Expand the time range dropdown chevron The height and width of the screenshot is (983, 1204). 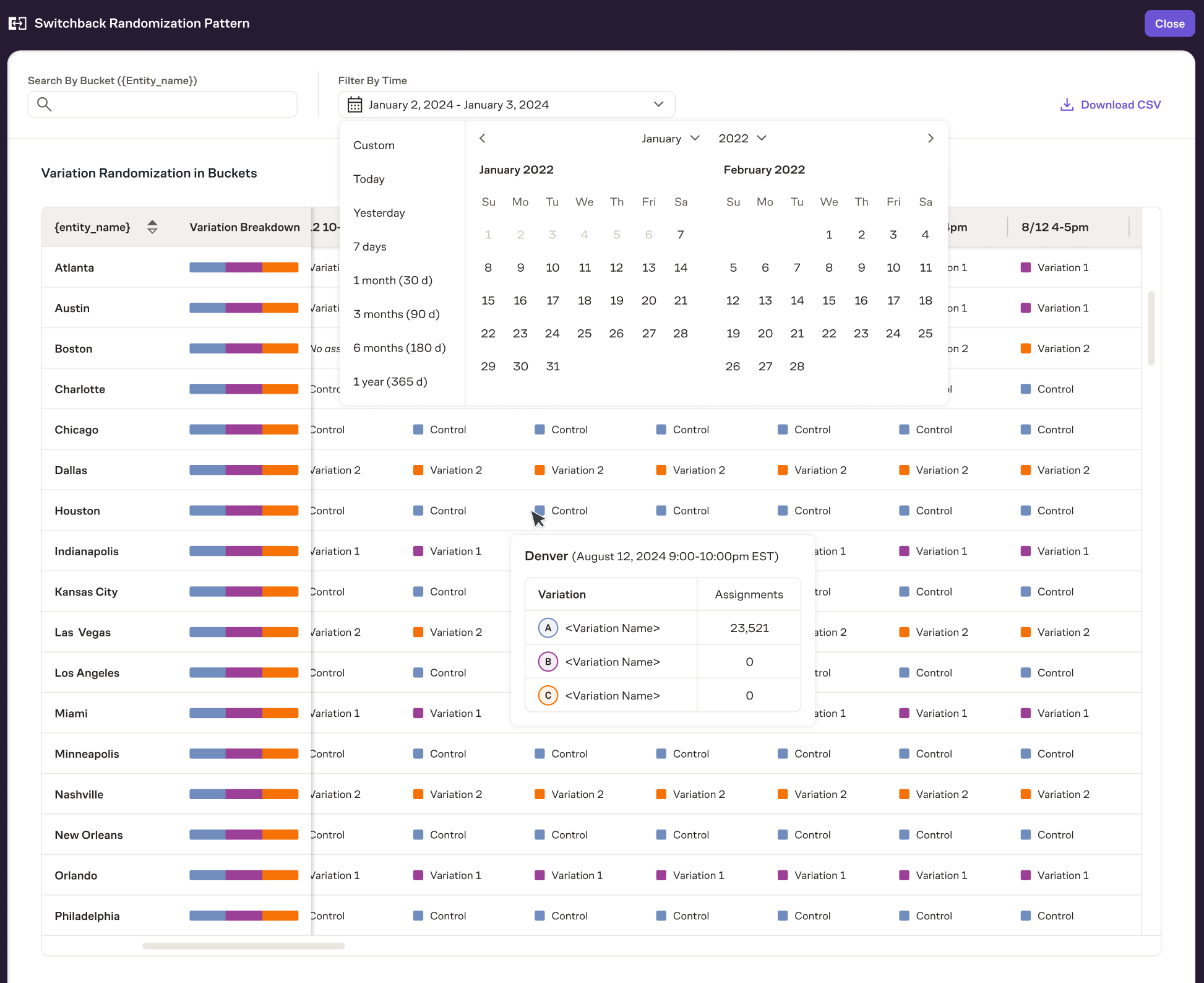[658, 104]
